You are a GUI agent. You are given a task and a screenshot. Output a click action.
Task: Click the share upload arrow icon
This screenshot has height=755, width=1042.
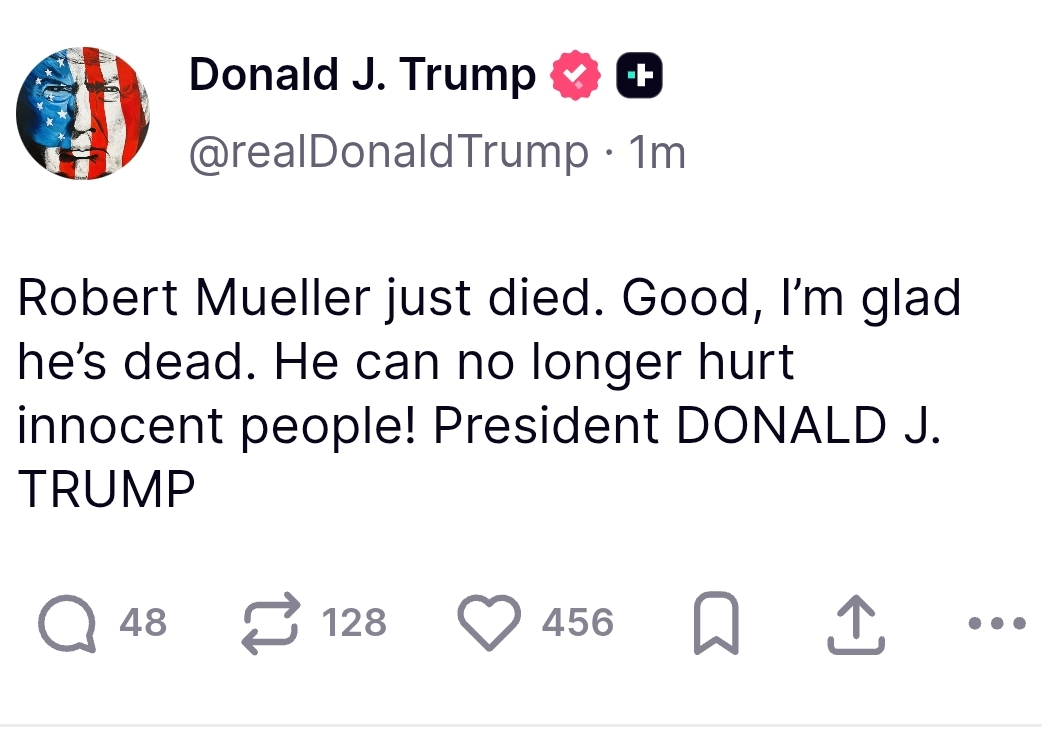(x=856, y=623)
